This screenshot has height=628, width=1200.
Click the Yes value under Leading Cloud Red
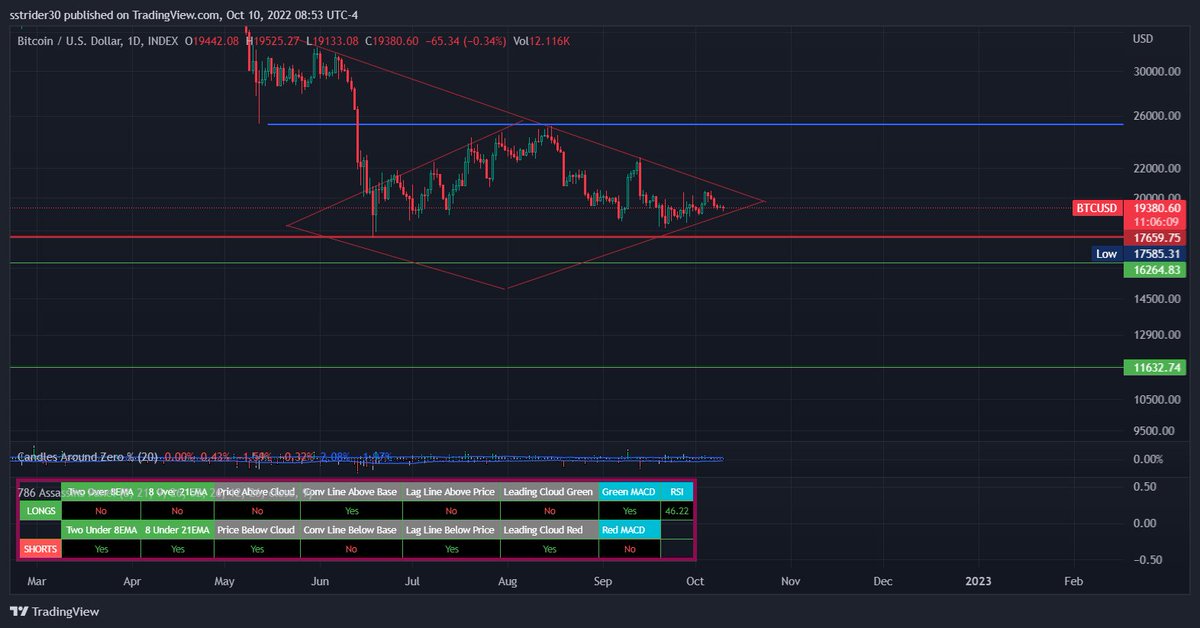(548, 548)
